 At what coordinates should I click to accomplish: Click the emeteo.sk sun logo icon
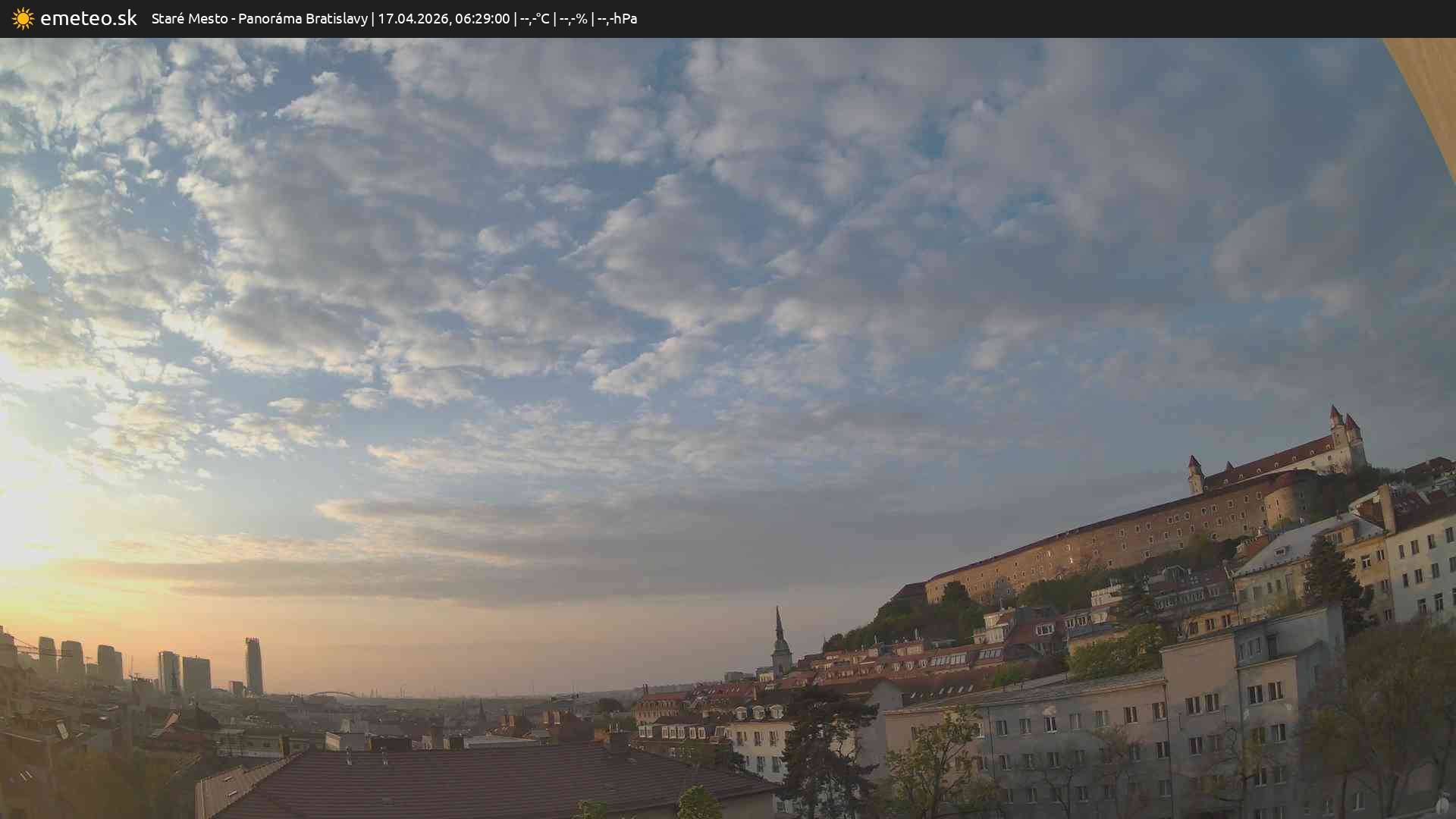[23, 18]
